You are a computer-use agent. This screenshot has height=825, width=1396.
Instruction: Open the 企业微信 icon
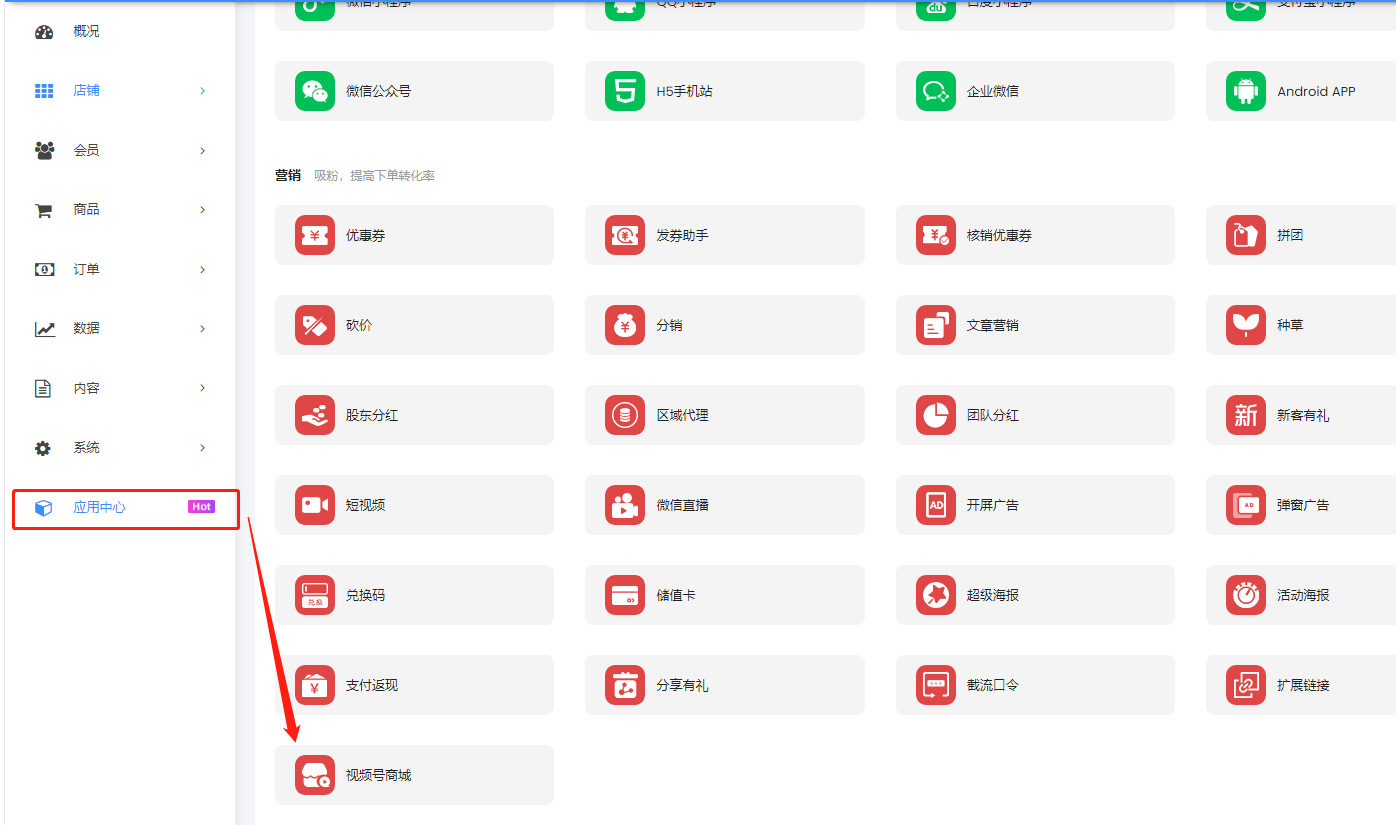point(936,91)
